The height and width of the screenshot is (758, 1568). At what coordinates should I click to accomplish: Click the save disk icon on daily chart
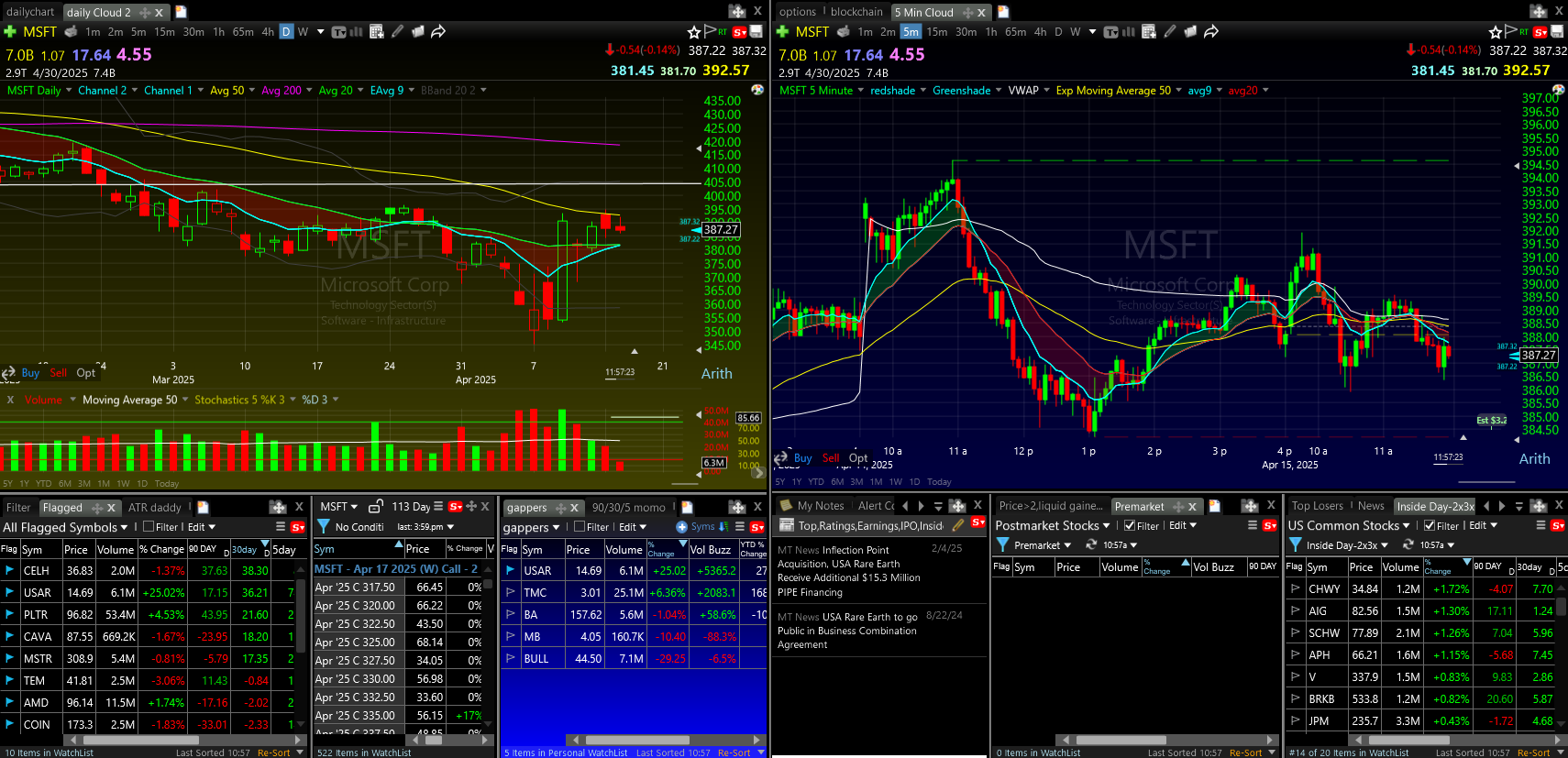point(756,31)
